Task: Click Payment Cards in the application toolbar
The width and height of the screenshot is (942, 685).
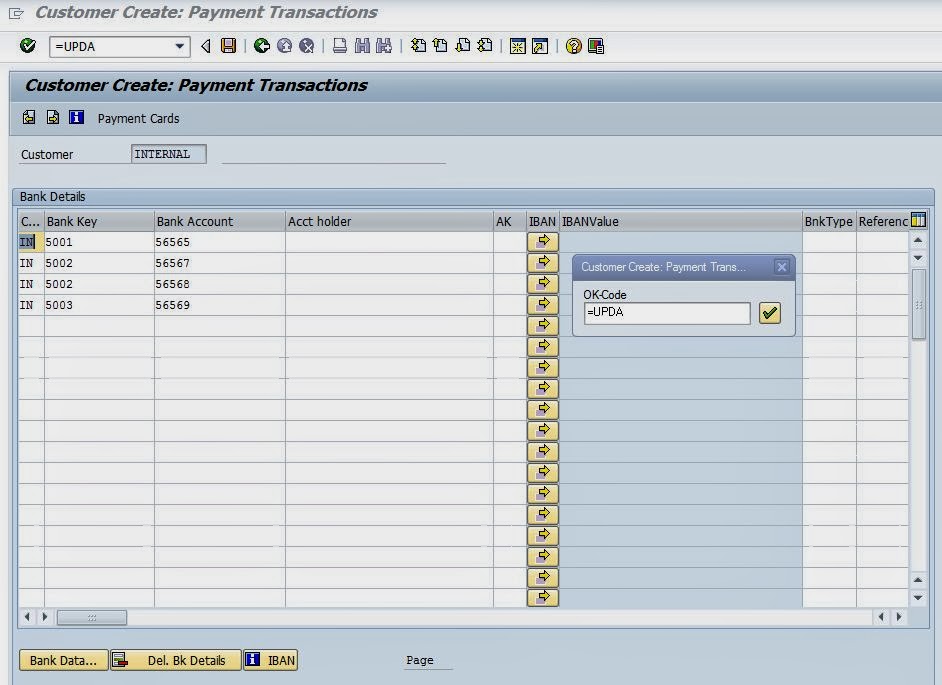Action: (x=138, y=118)
